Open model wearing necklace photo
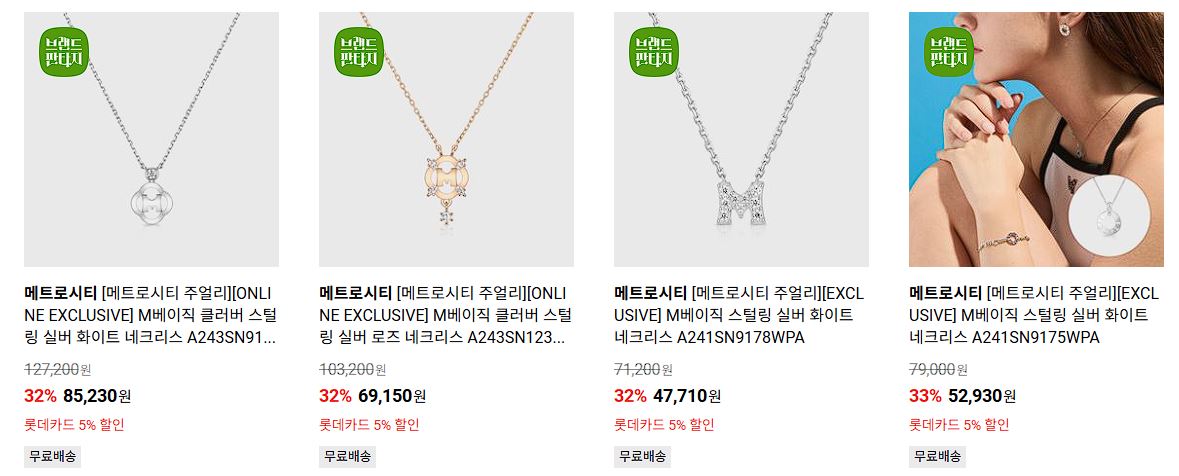This screenshot has width=1179, height=476. (x=1036, y=139)
